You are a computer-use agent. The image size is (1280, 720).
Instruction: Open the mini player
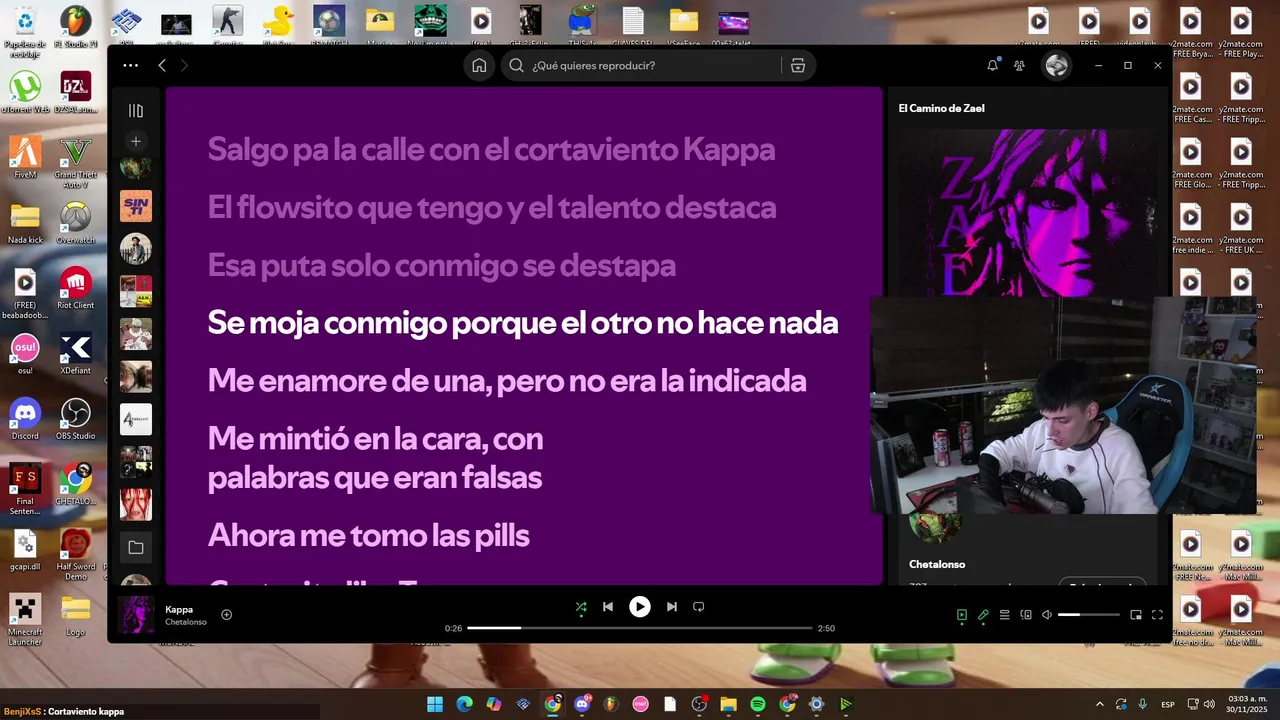pos(1136,615)
